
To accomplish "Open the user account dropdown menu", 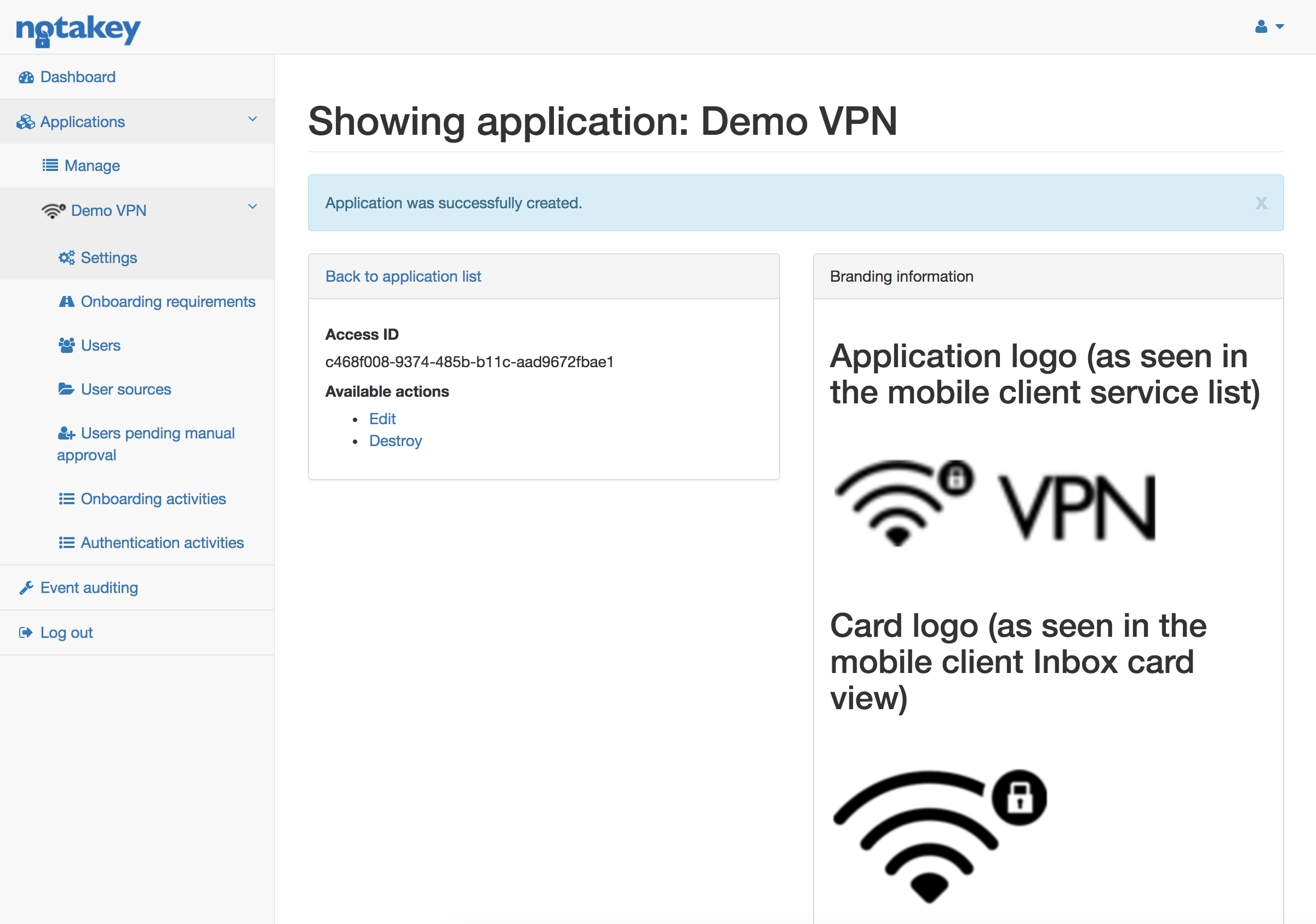I will (1268, 27).
